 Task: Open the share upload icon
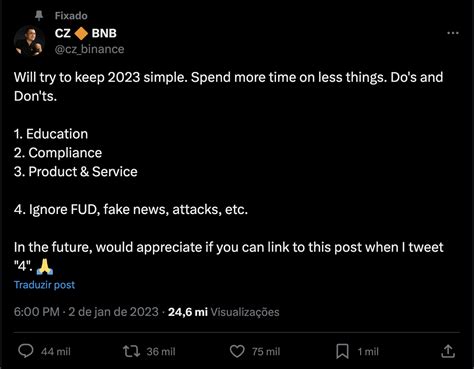[x=448, y=351]
